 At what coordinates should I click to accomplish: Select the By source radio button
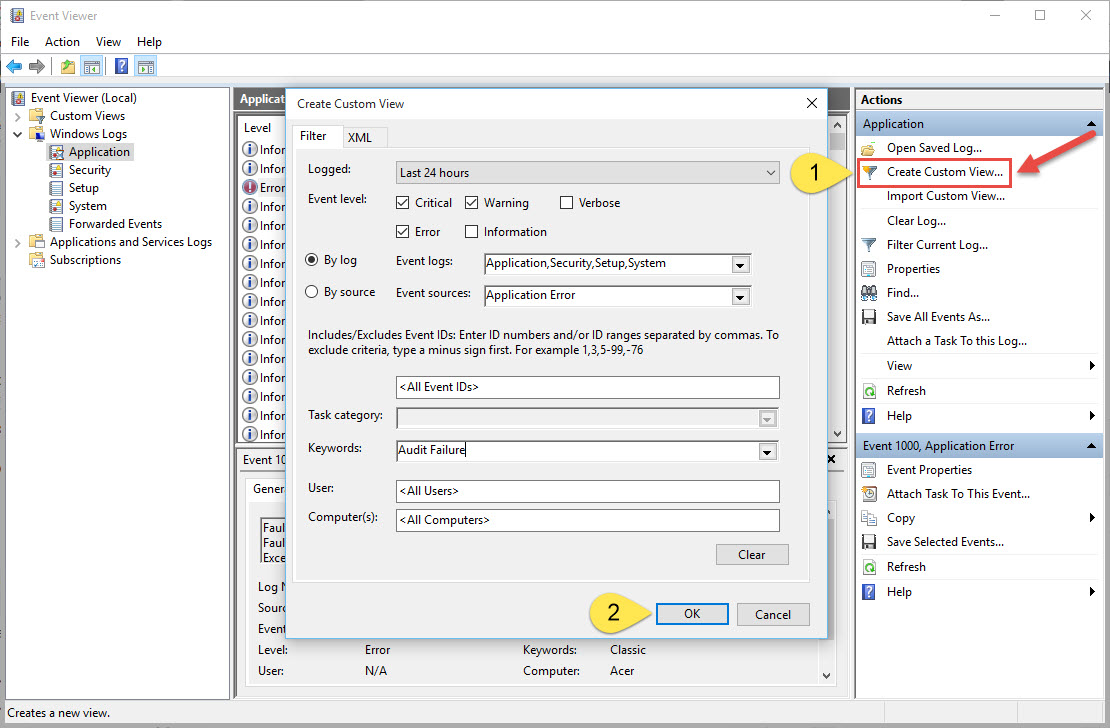(311, 291)
